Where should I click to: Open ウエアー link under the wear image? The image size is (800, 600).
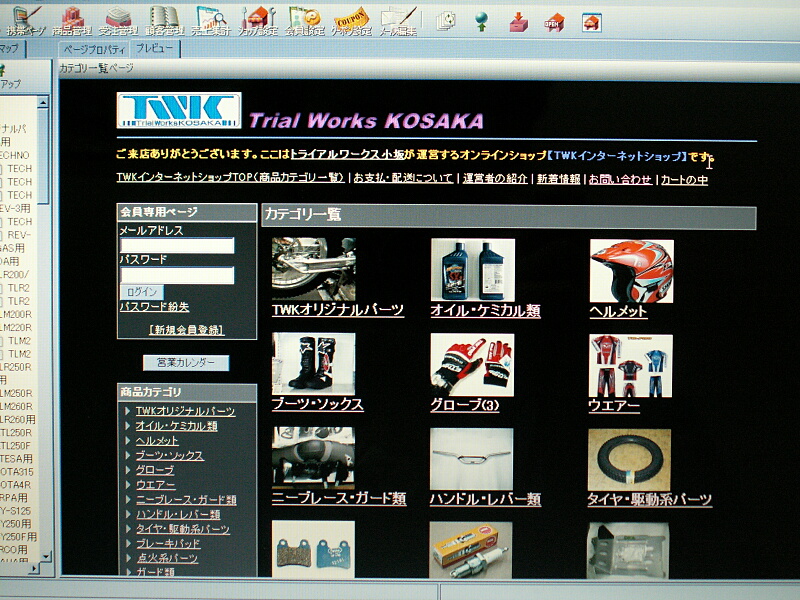(x=614, y=406)
